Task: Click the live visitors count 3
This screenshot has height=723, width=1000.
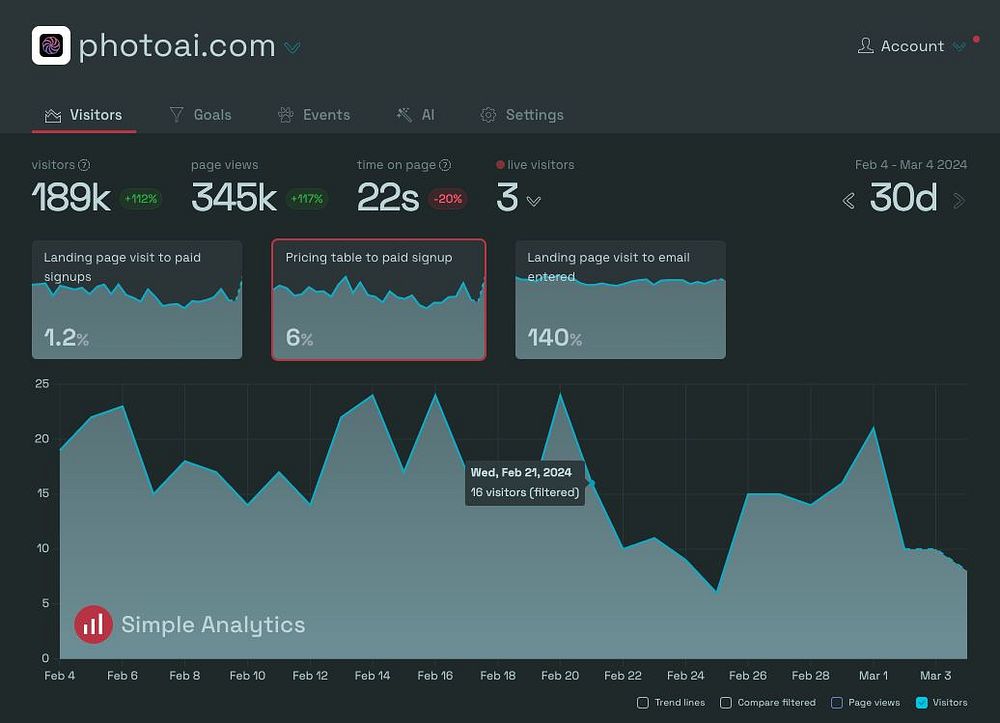Action: pos(507,198)
